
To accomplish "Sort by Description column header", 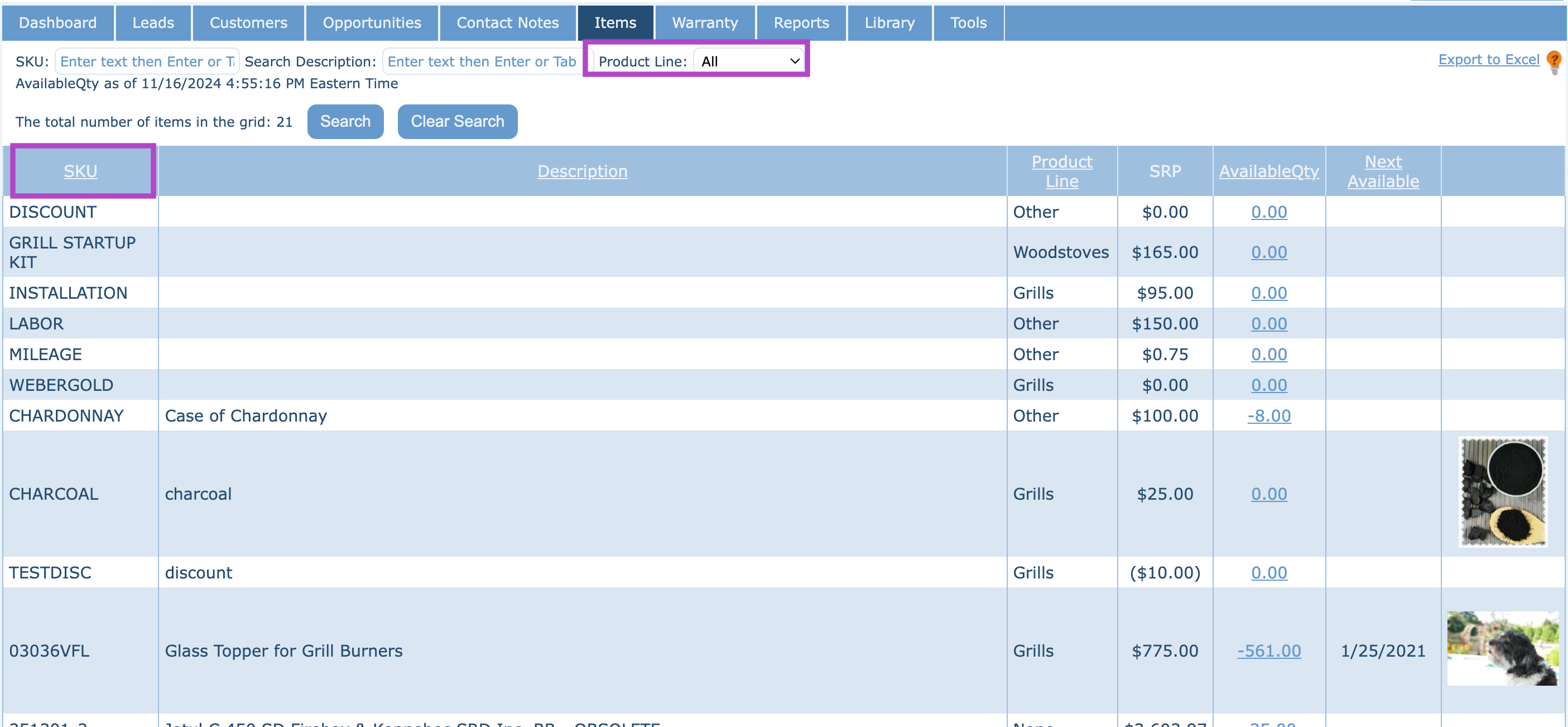I will [x=582, y=171].
